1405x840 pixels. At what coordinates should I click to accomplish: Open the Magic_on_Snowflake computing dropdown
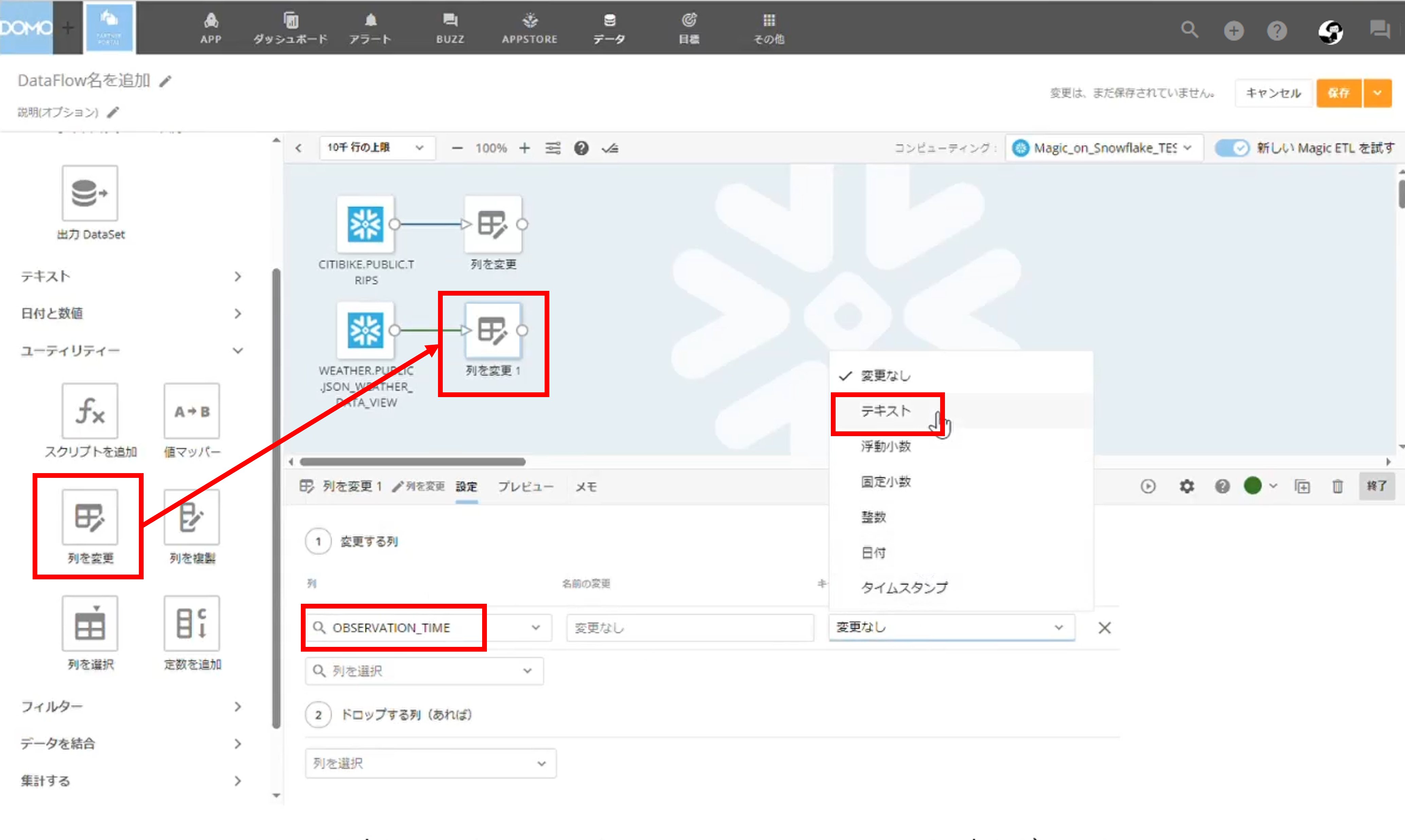click(1104, 148)
